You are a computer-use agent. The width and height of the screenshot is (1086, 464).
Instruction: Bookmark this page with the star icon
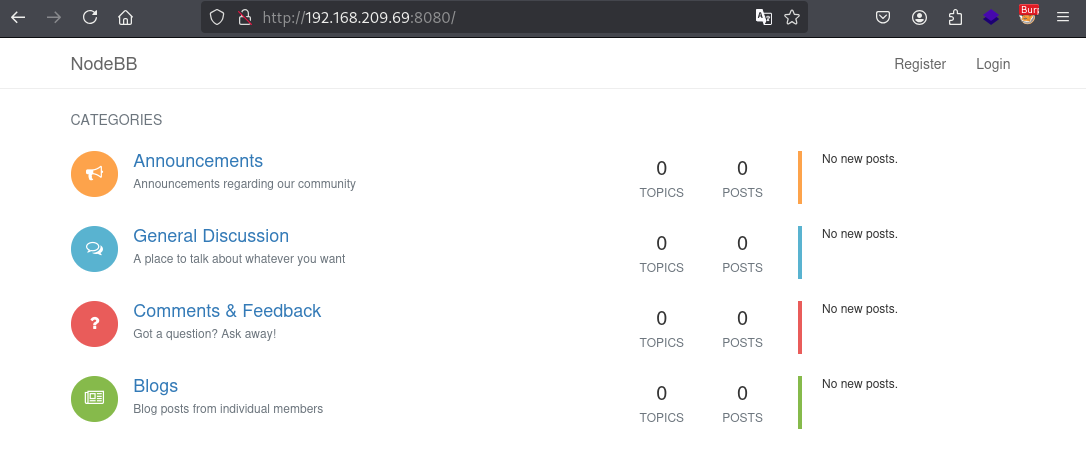(792, 17)
